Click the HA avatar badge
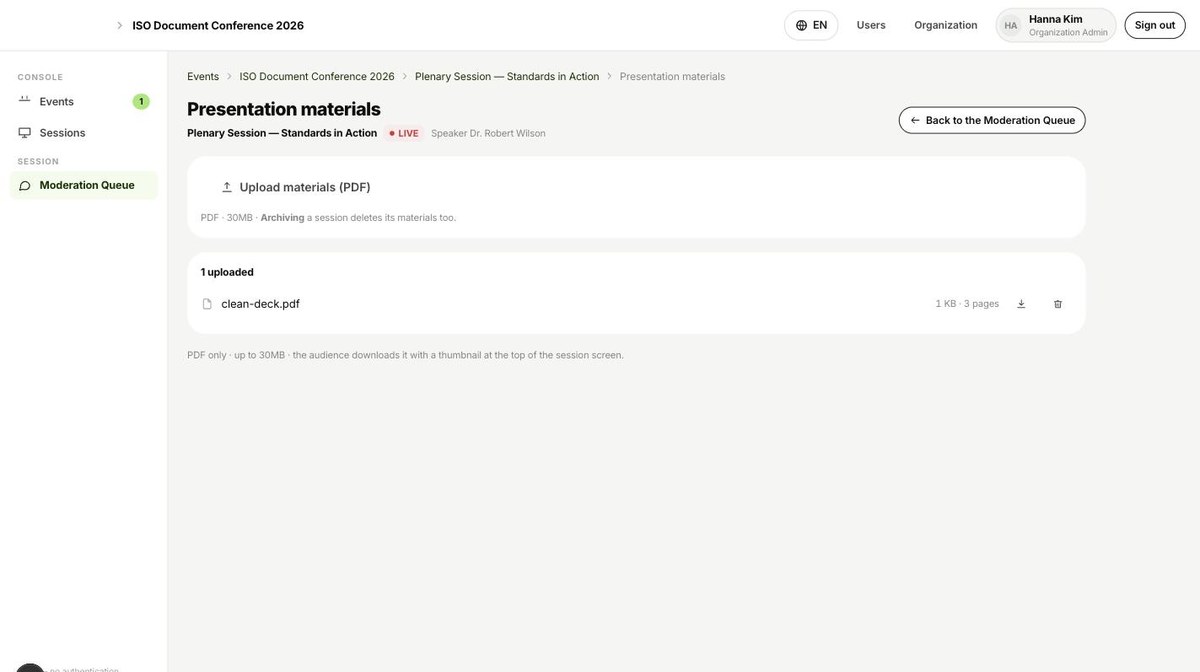This screenshot has width=1200, height=672. (x=1011, y=25)
